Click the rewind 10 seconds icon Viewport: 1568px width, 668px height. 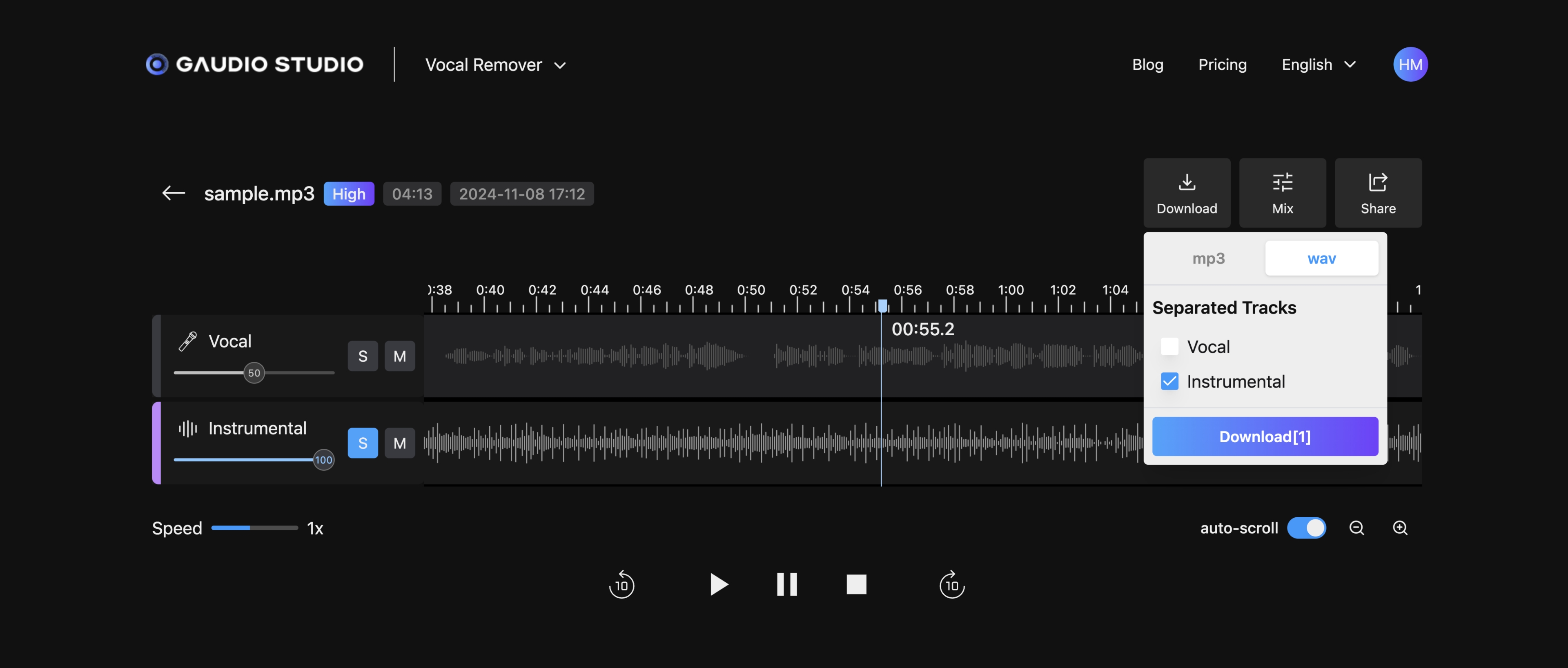pyautogui.click(x=621, y=583)
